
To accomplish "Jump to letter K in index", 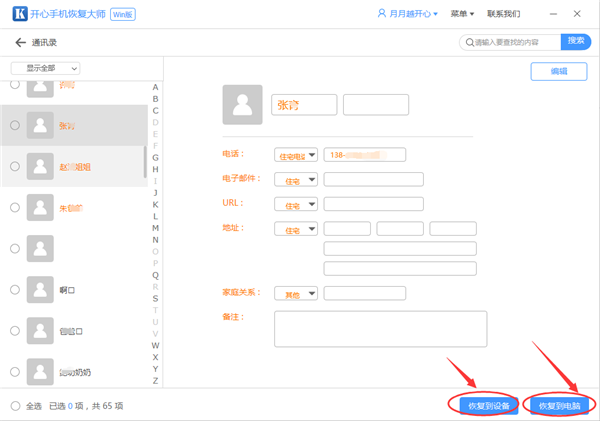I will [155, 205].
